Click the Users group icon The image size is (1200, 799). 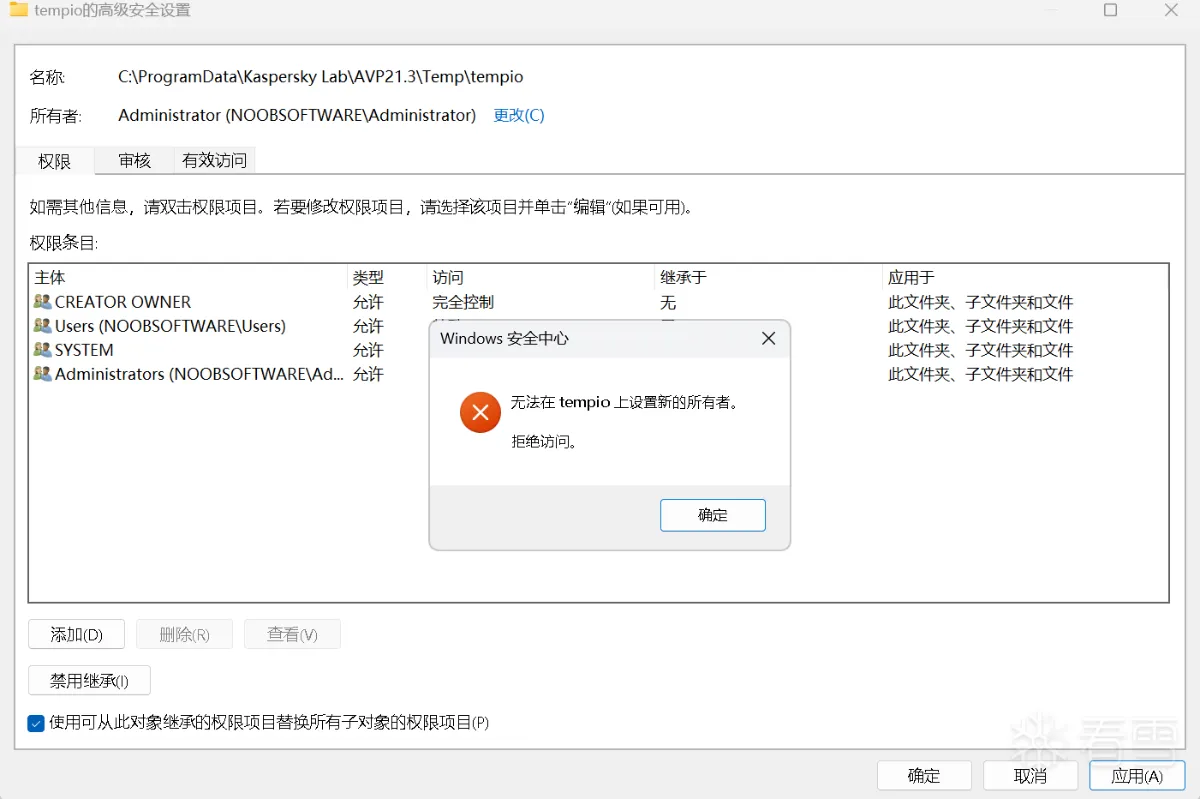(42, 325)
